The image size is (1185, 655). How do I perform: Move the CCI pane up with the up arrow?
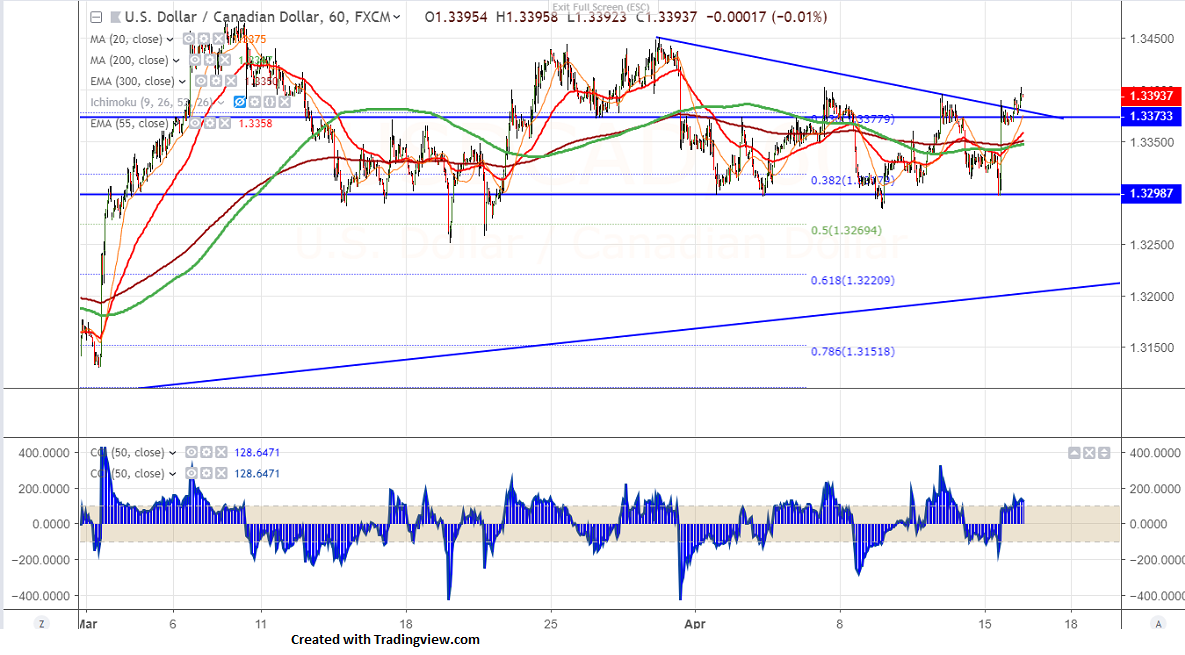click(x=1074, y=453)
